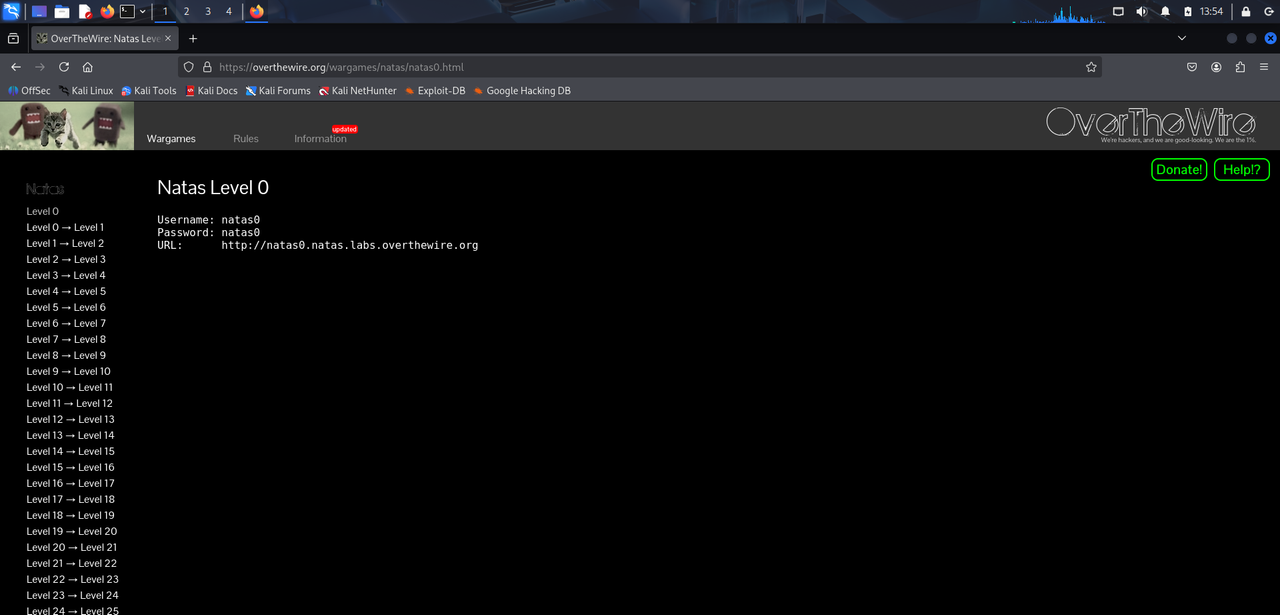Open the Kali applications menu
This screenshot has height=615, width=1280.
pyautogui.click(x=11, y=12)
